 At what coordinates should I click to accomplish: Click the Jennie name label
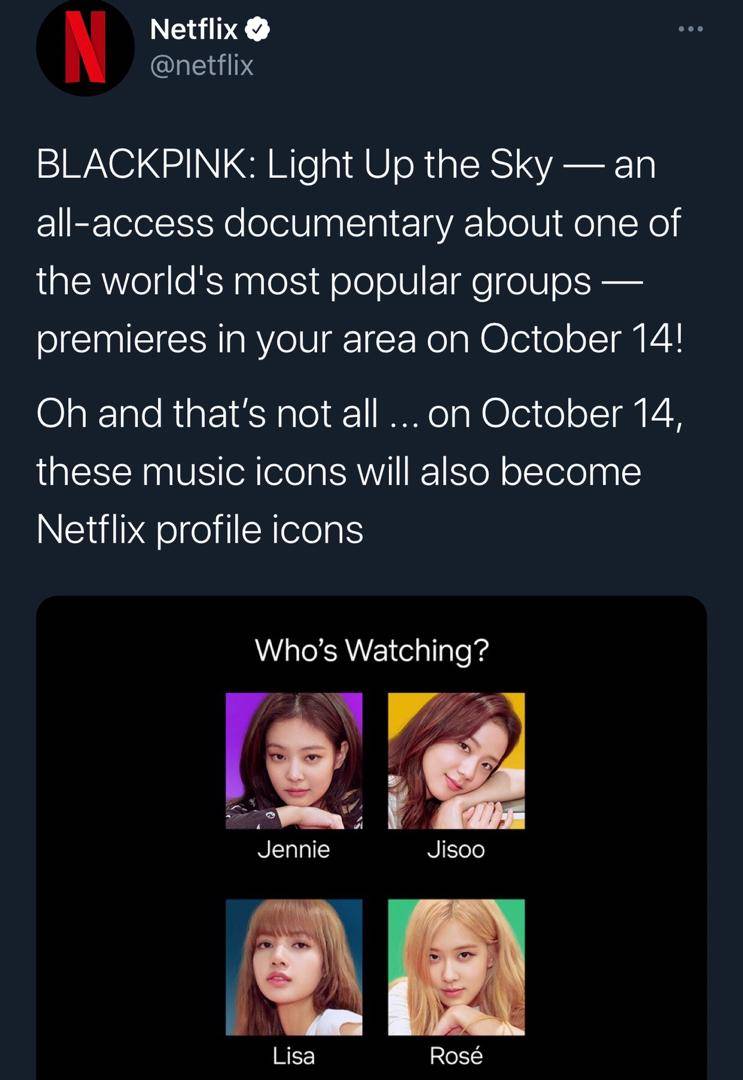tap(294, 849)
